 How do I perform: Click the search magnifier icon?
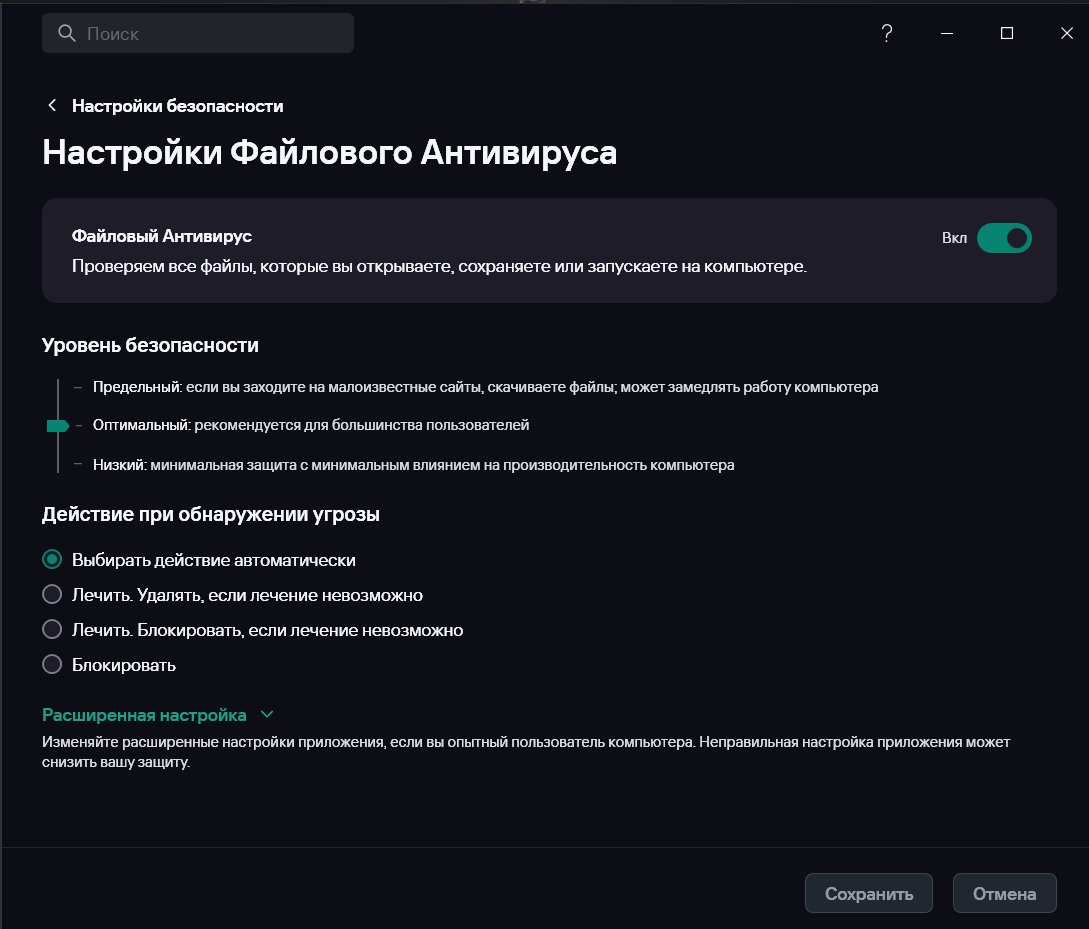click(67, 33)
